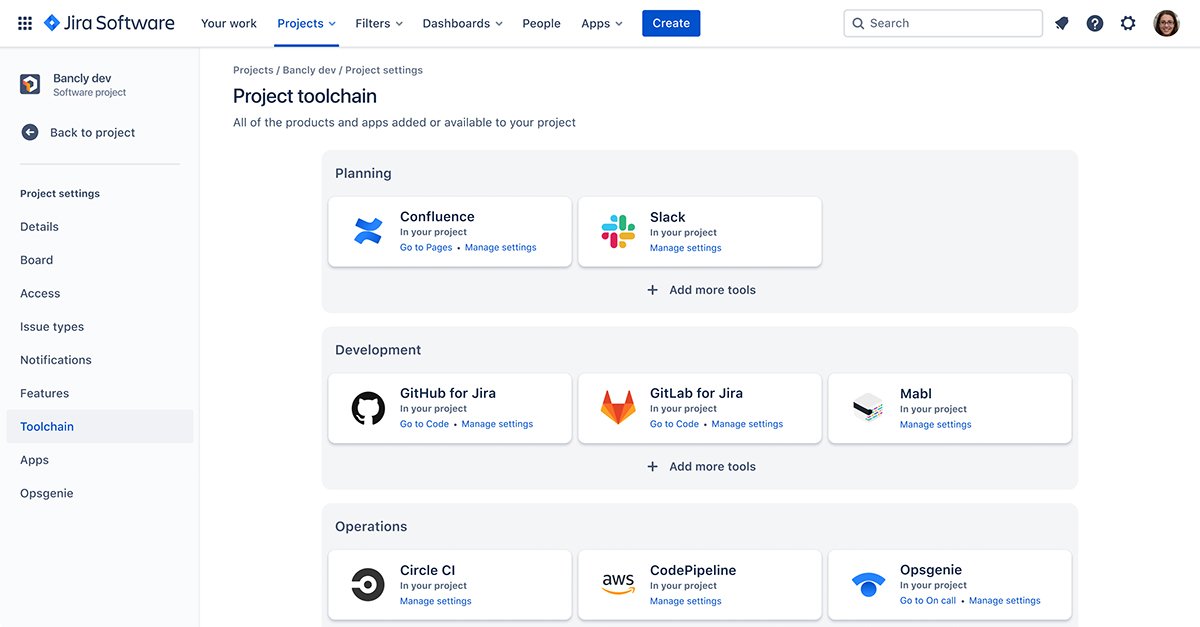Open the help question mark icon
This screenshot has width=1200, height=627.
pos(1094,22)
